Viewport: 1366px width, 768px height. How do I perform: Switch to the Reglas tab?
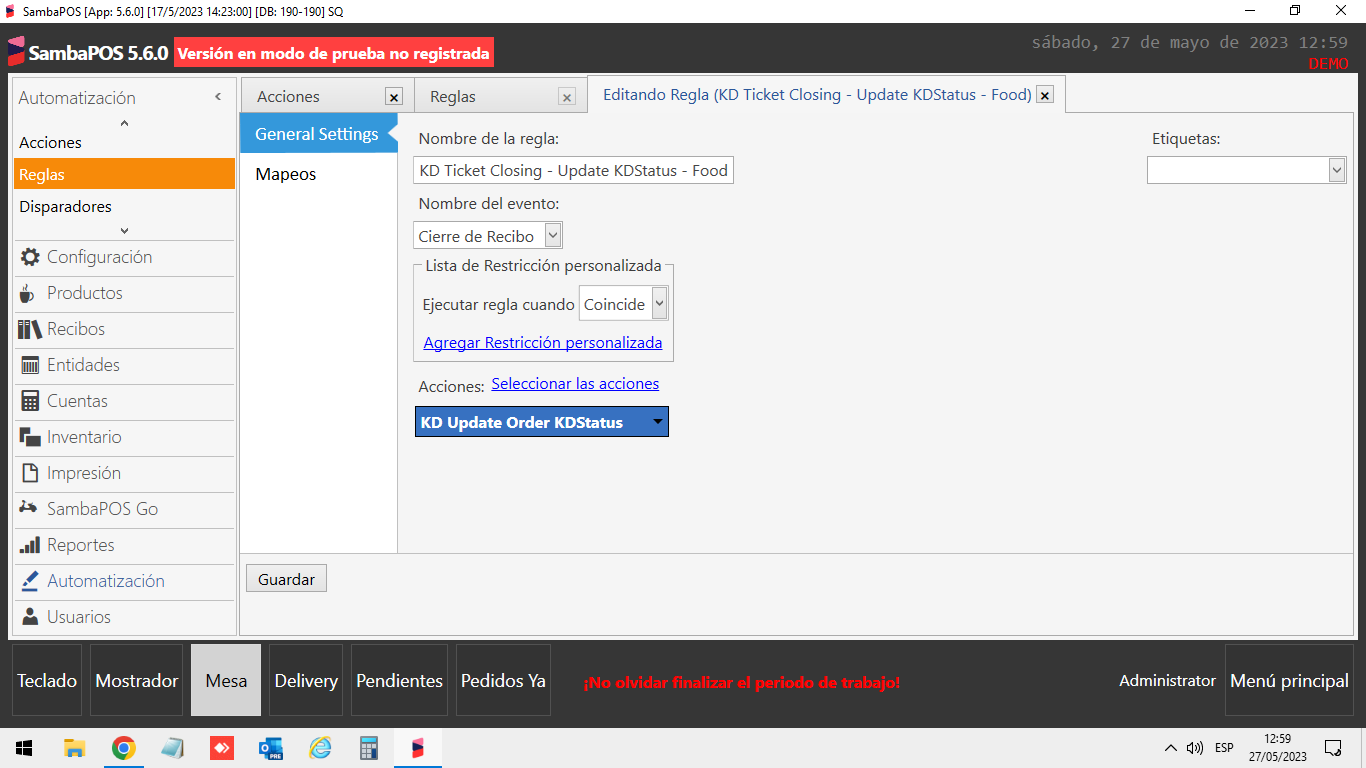pos(453,97)
